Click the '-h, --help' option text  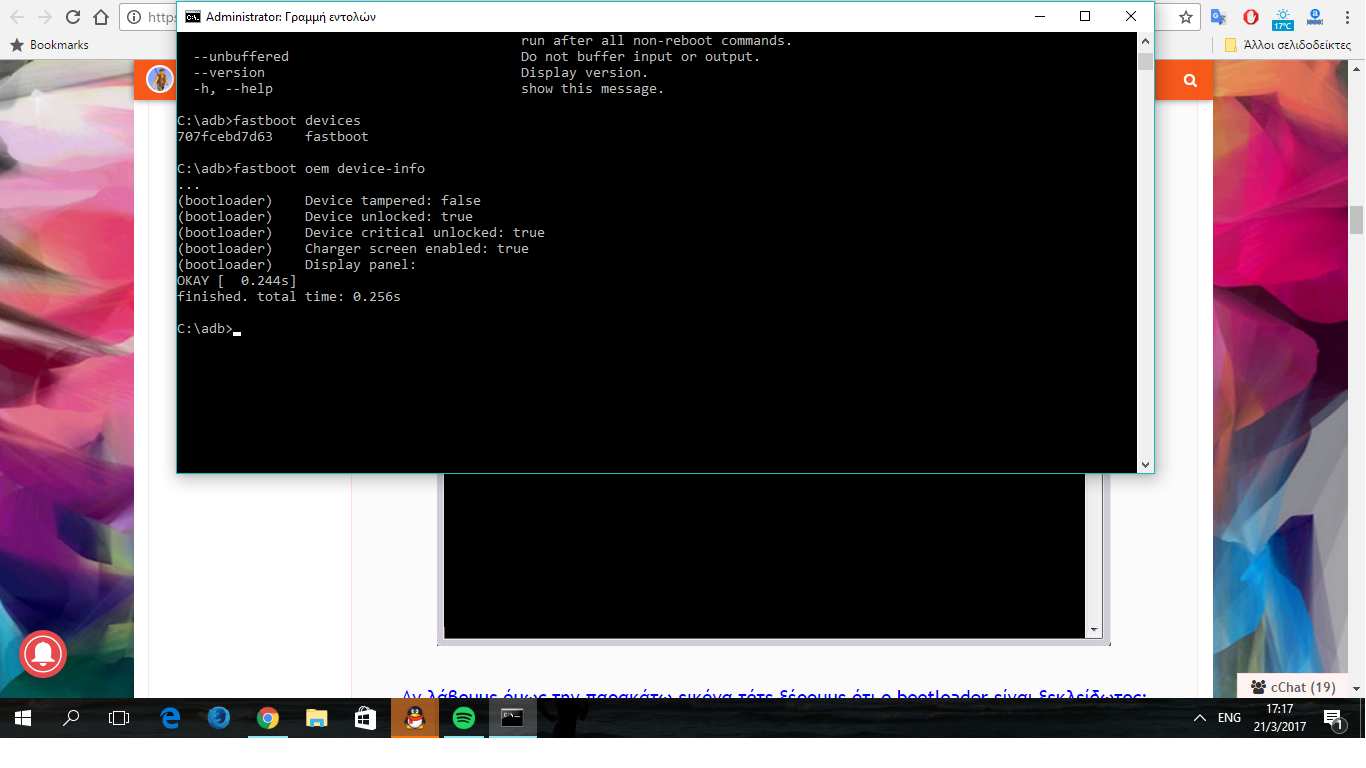tap(233, 89)
